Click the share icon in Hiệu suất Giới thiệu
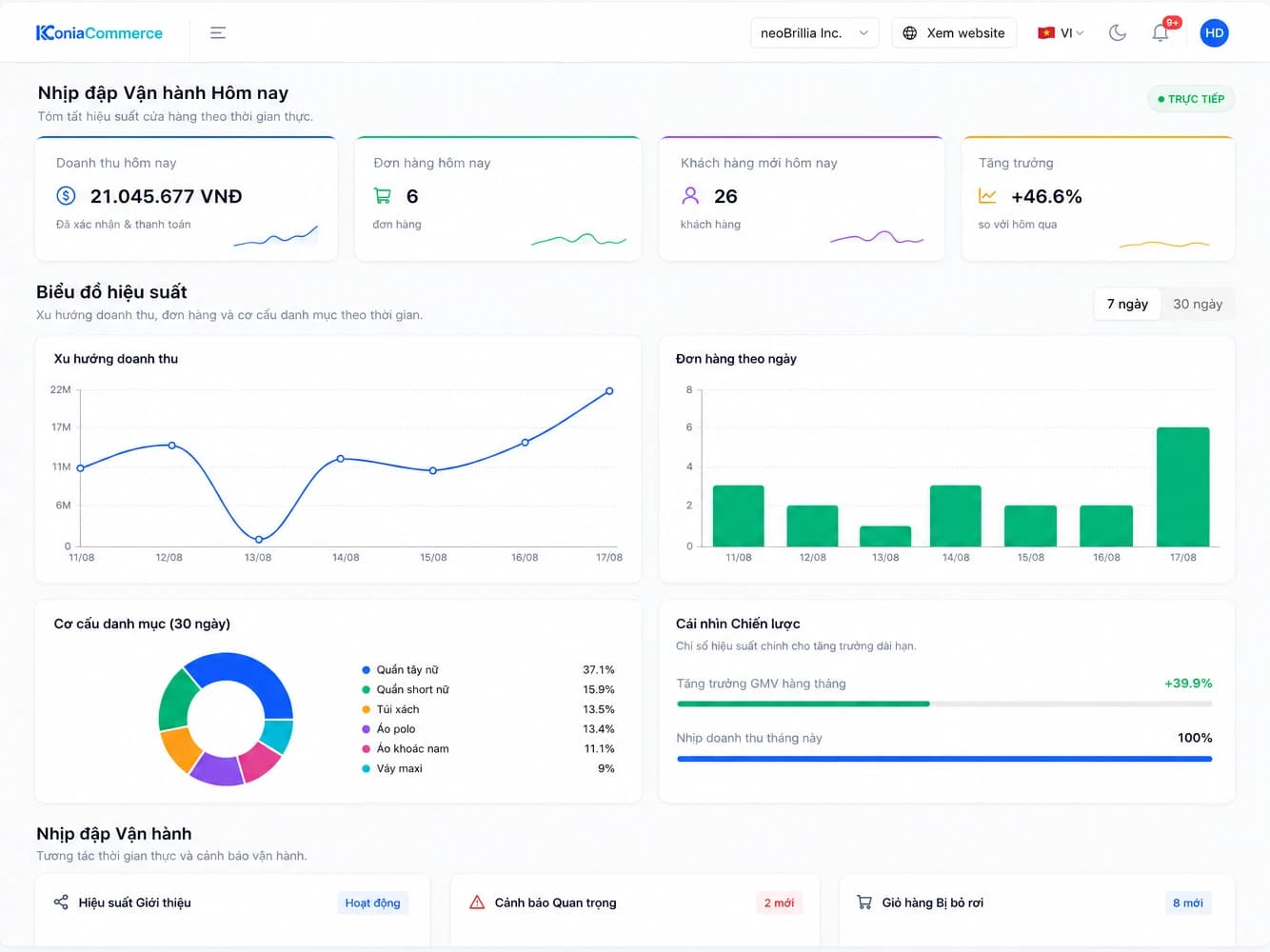1270x952 pixels. point(61,902)
